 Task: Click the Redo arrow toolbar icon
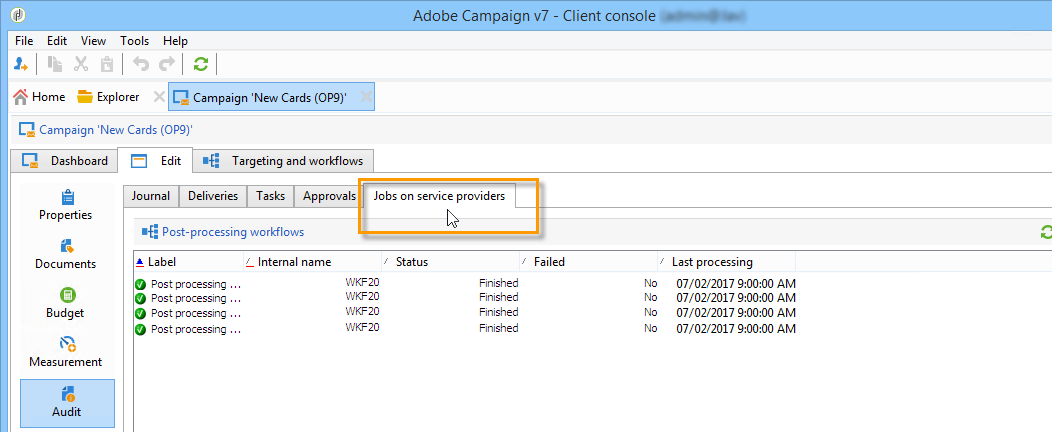tap(166, 64)
